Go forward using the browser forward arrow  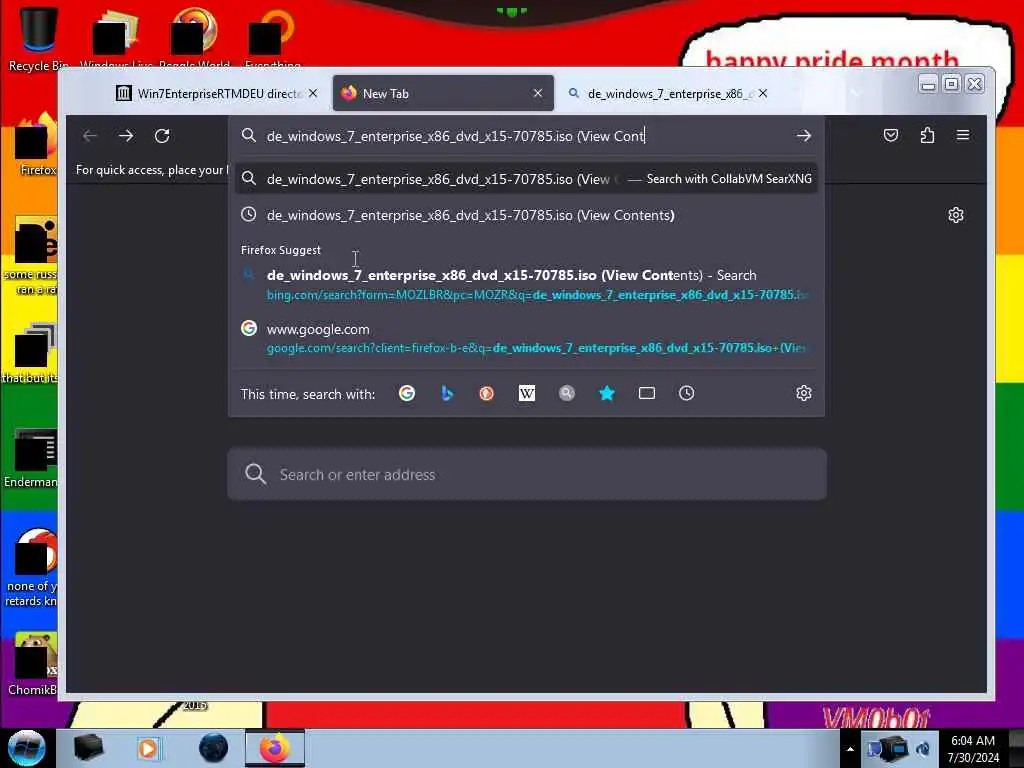coord(126,136)
